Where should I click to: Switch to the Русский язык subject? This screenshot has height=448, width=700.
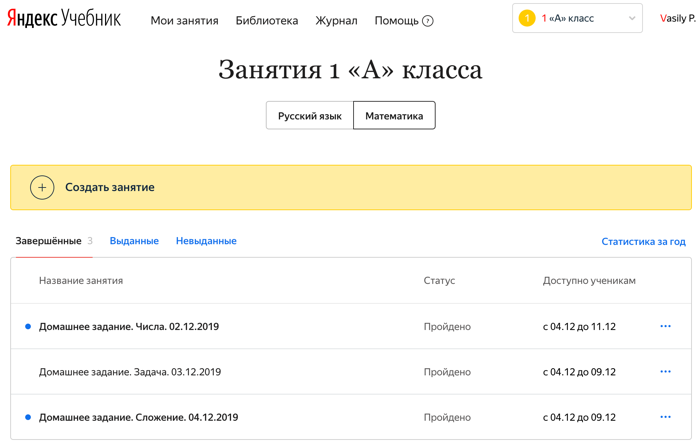pyautogui.click(x=310, y=116)
